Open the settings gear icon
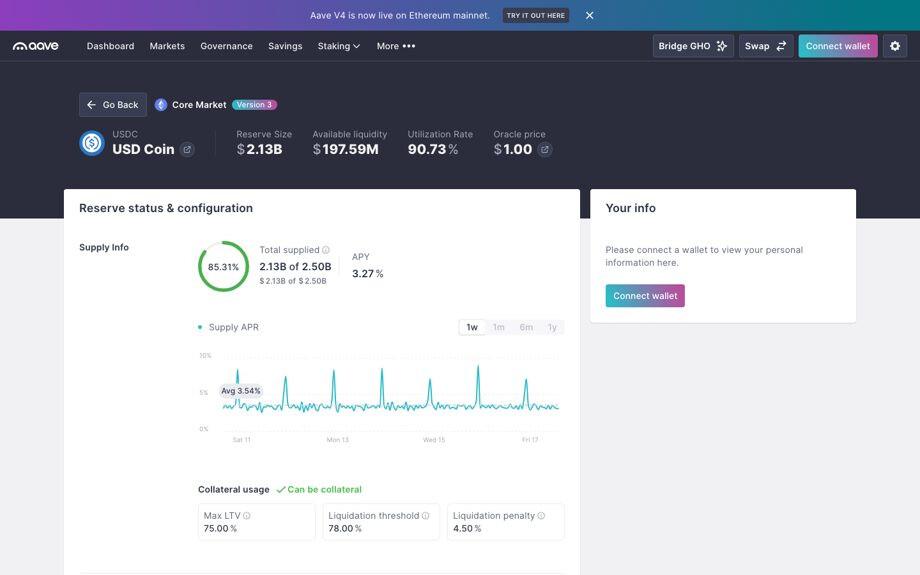This screenshot has height=575, width=920. point(895,46)
